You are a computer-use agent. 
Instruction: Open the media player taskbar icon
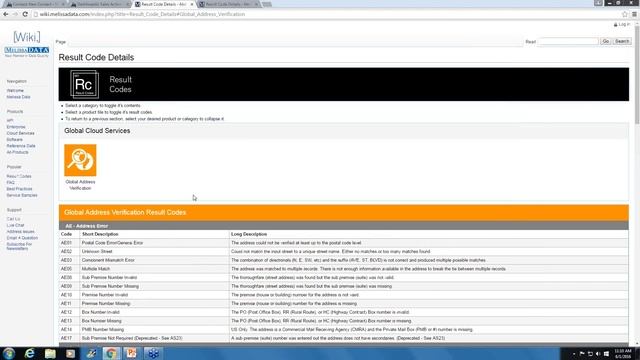point(70,353)
